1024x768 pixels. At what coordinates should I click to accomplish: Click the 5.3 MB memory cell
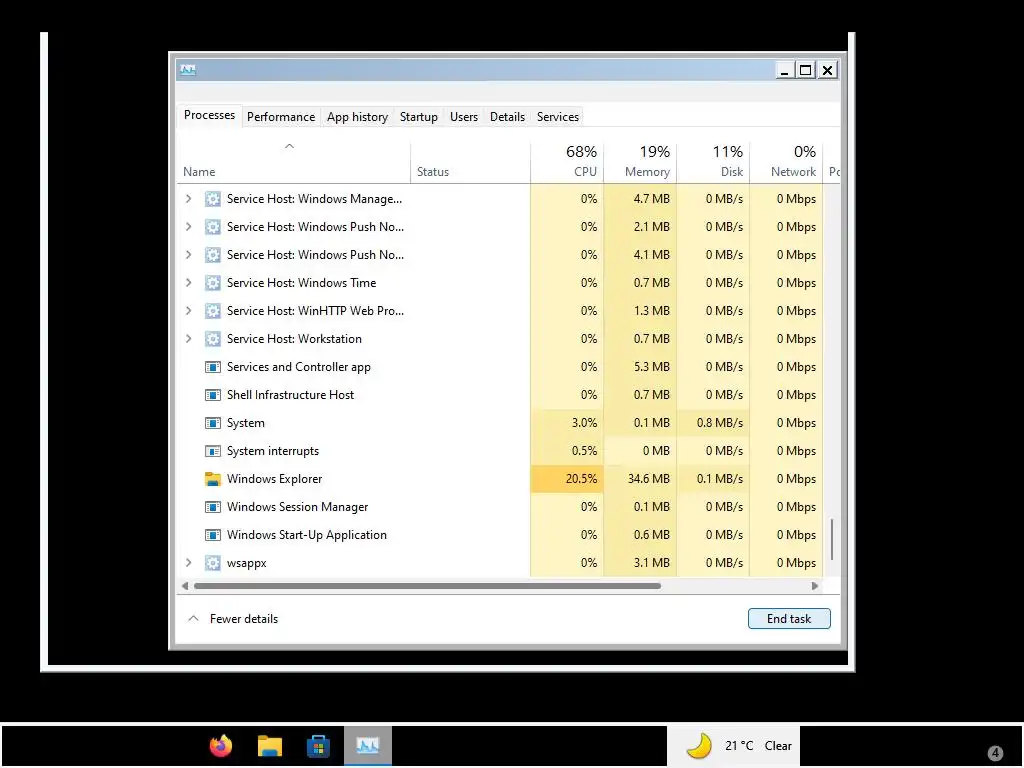[x=641, y=367]
